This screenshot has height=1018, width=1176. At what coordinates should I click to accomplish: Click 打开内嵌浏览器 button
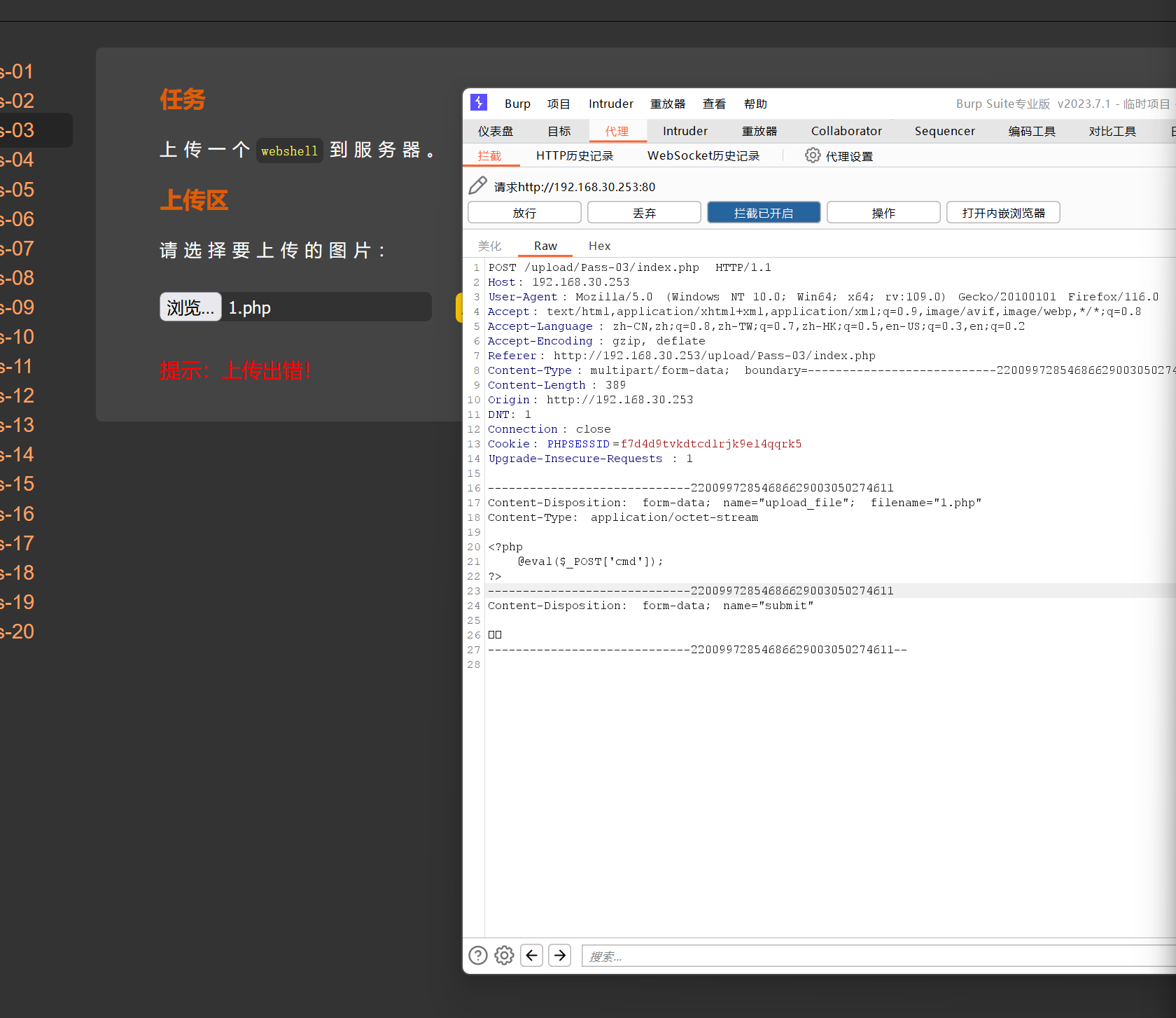coord(1003,212)
